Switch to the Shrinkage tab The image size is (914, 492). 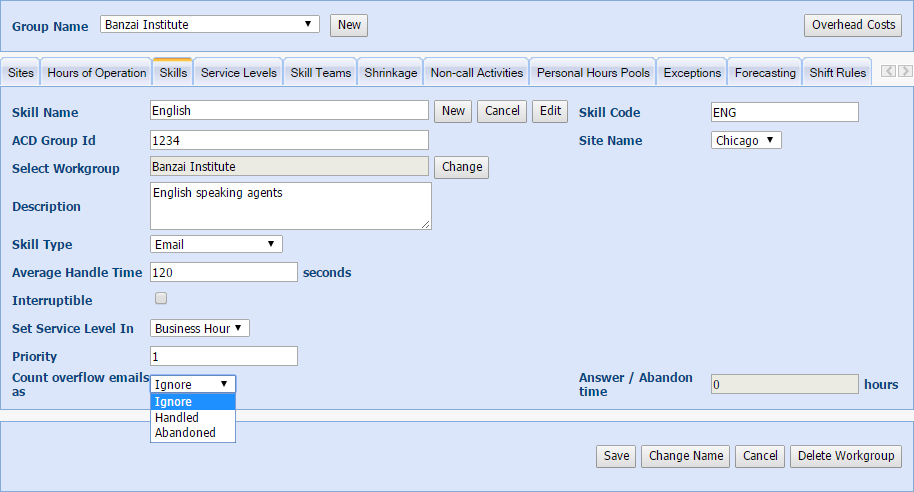(391, 73)
